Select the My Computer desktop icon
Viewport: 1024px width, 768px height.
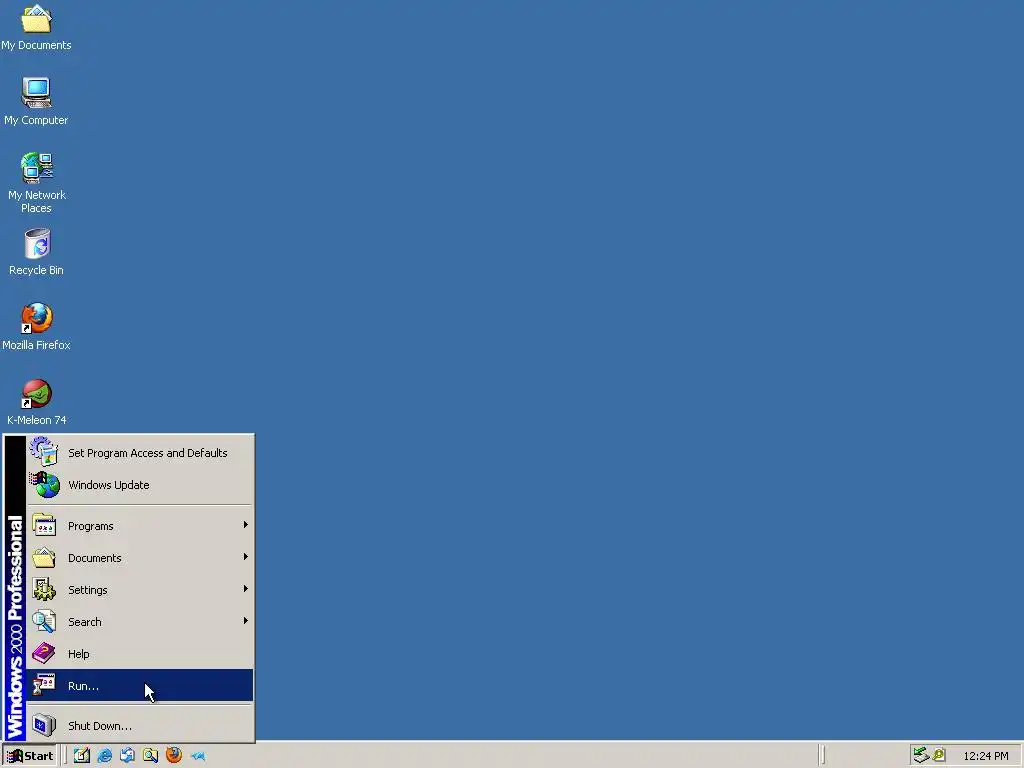[x=37, y=101]
